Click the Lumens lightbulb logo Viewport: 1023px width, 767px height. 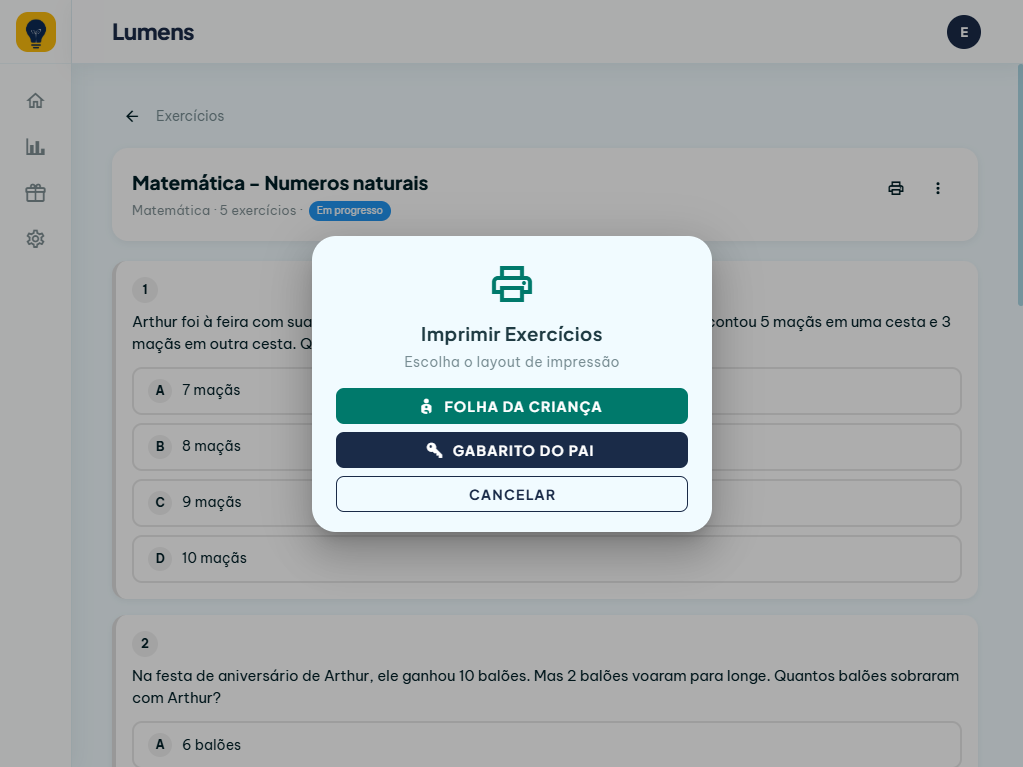(36, 32)
